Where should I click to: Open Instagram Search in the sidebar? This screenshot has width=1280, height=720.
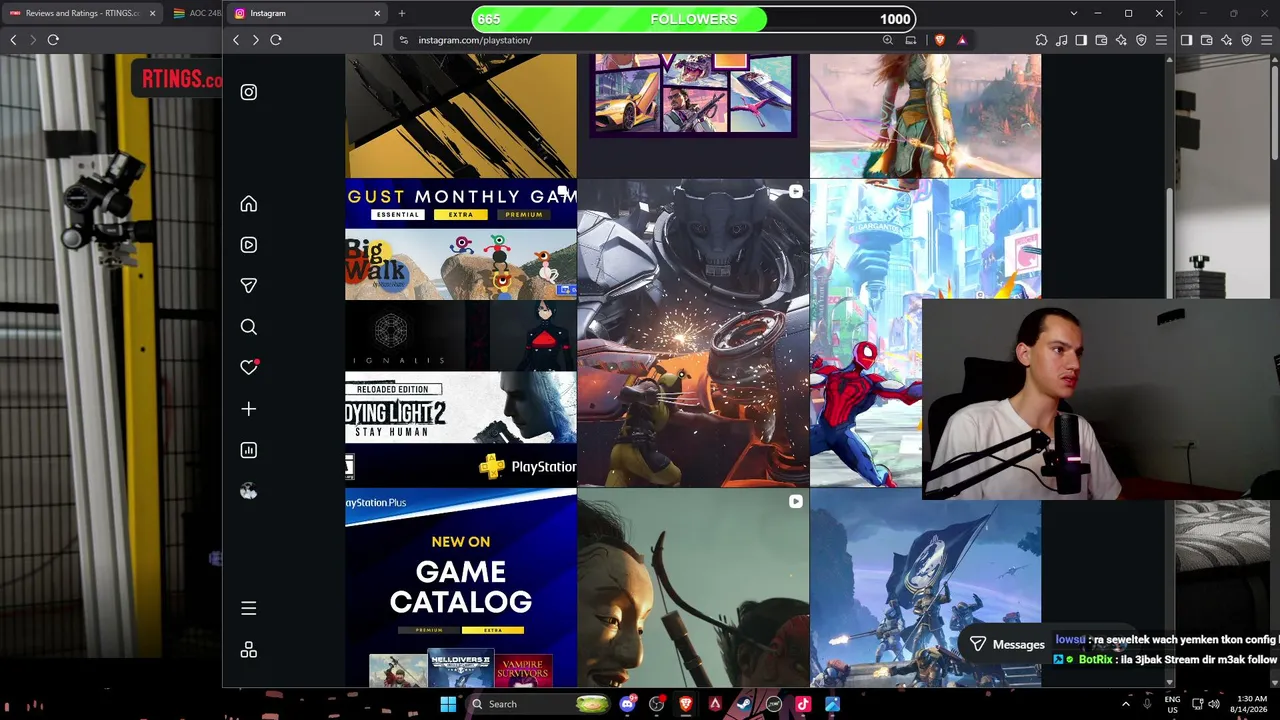[x=249, y=327]
